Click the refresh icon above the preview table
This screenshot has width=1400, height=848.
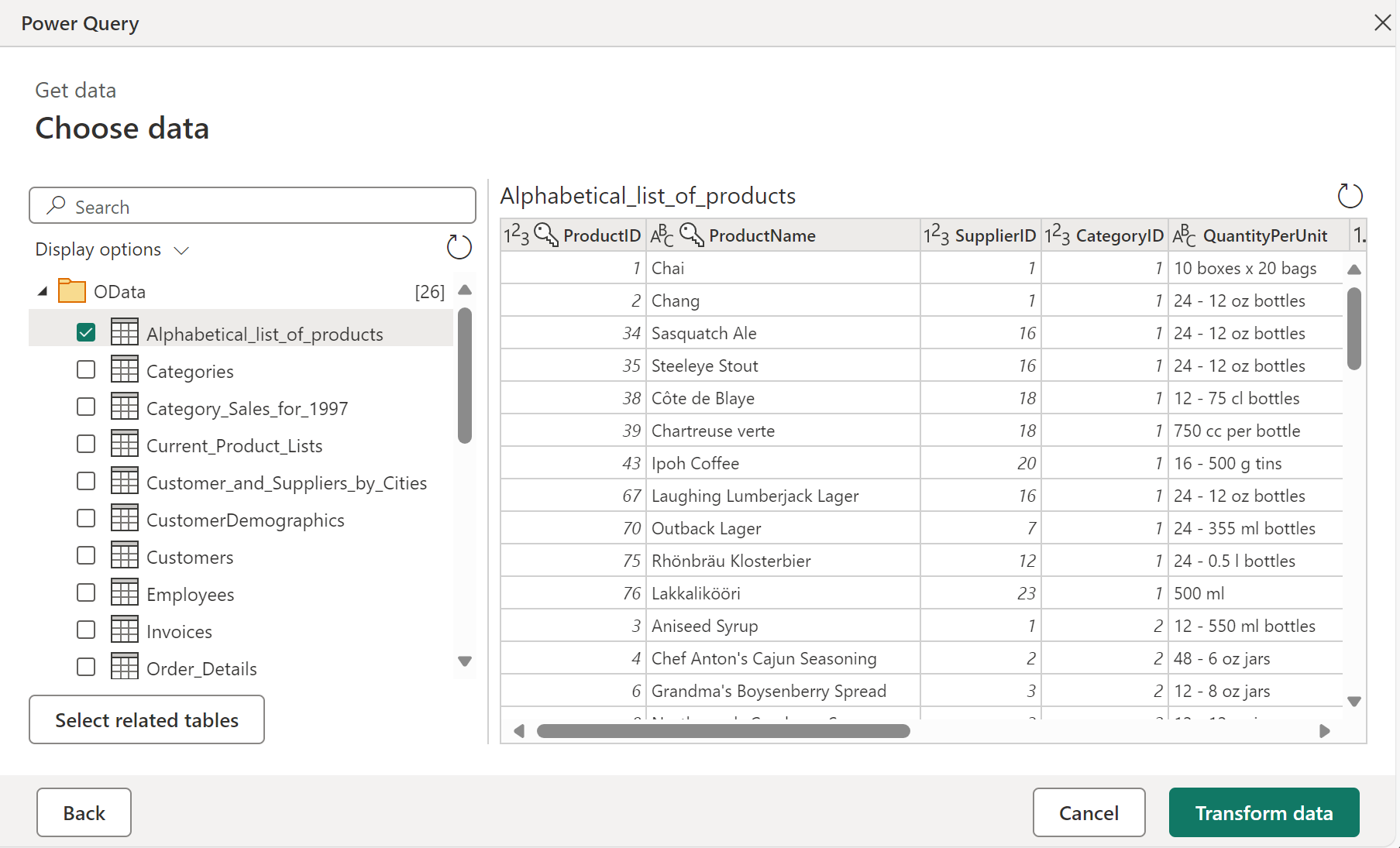point(1350,196)
